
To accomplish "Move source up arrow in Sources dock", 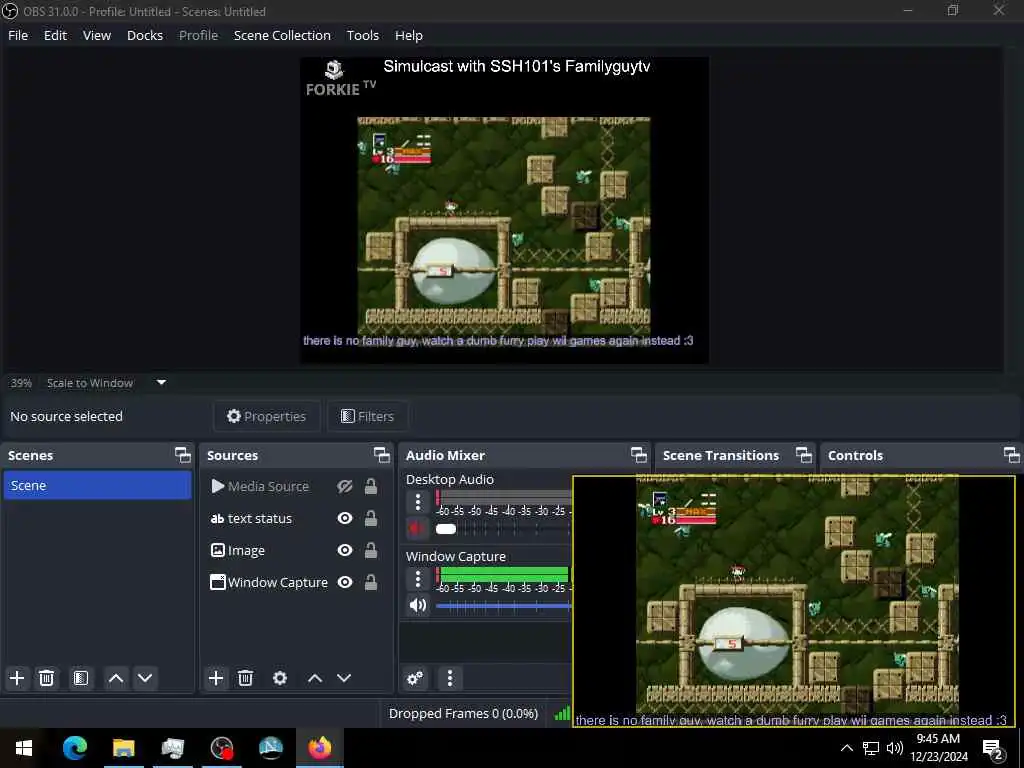I will (315, 678).
